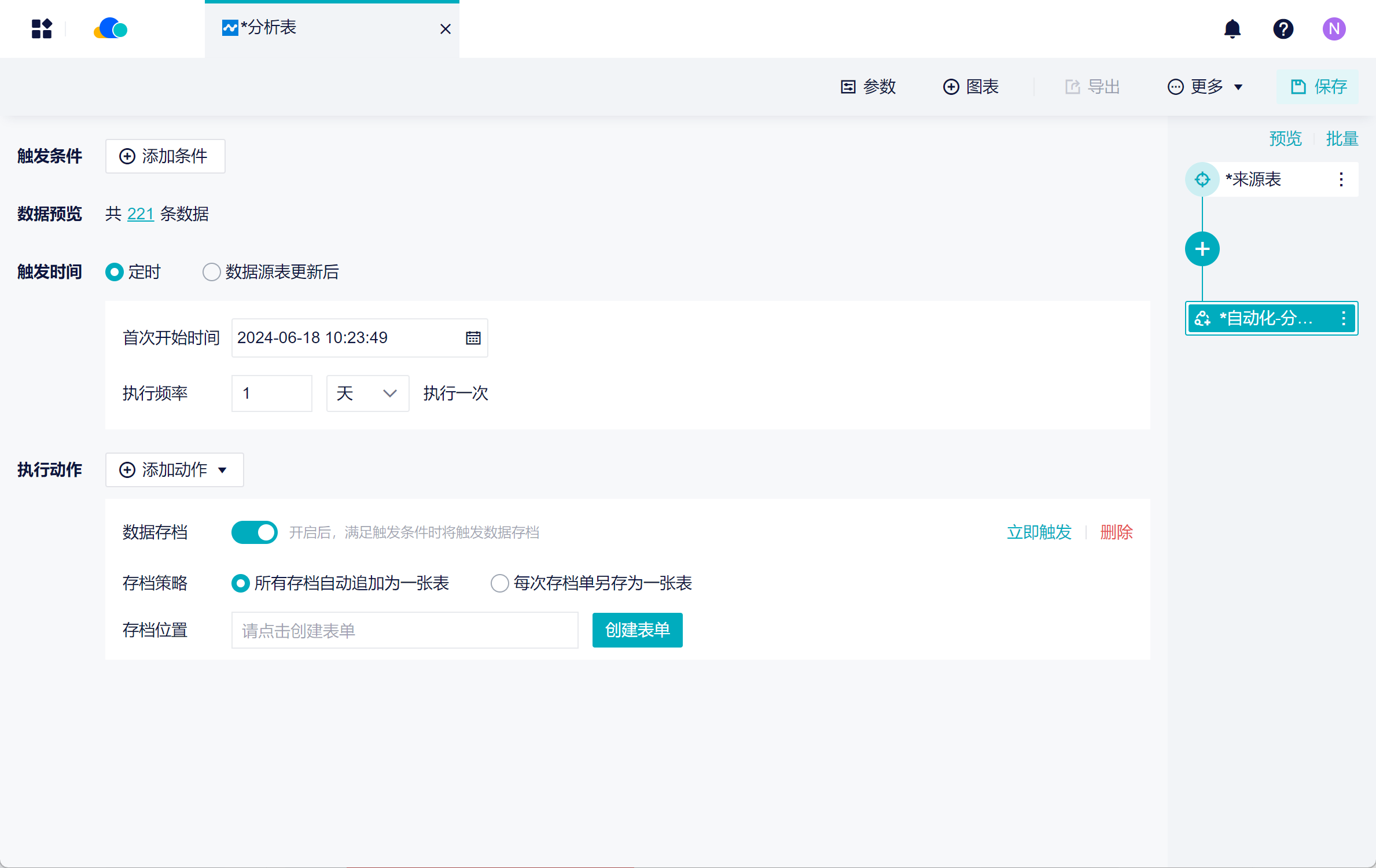Expand the 天 frequency unit dropdown
The width and height of the screenshot is (1376, 868).
(367, 393)
